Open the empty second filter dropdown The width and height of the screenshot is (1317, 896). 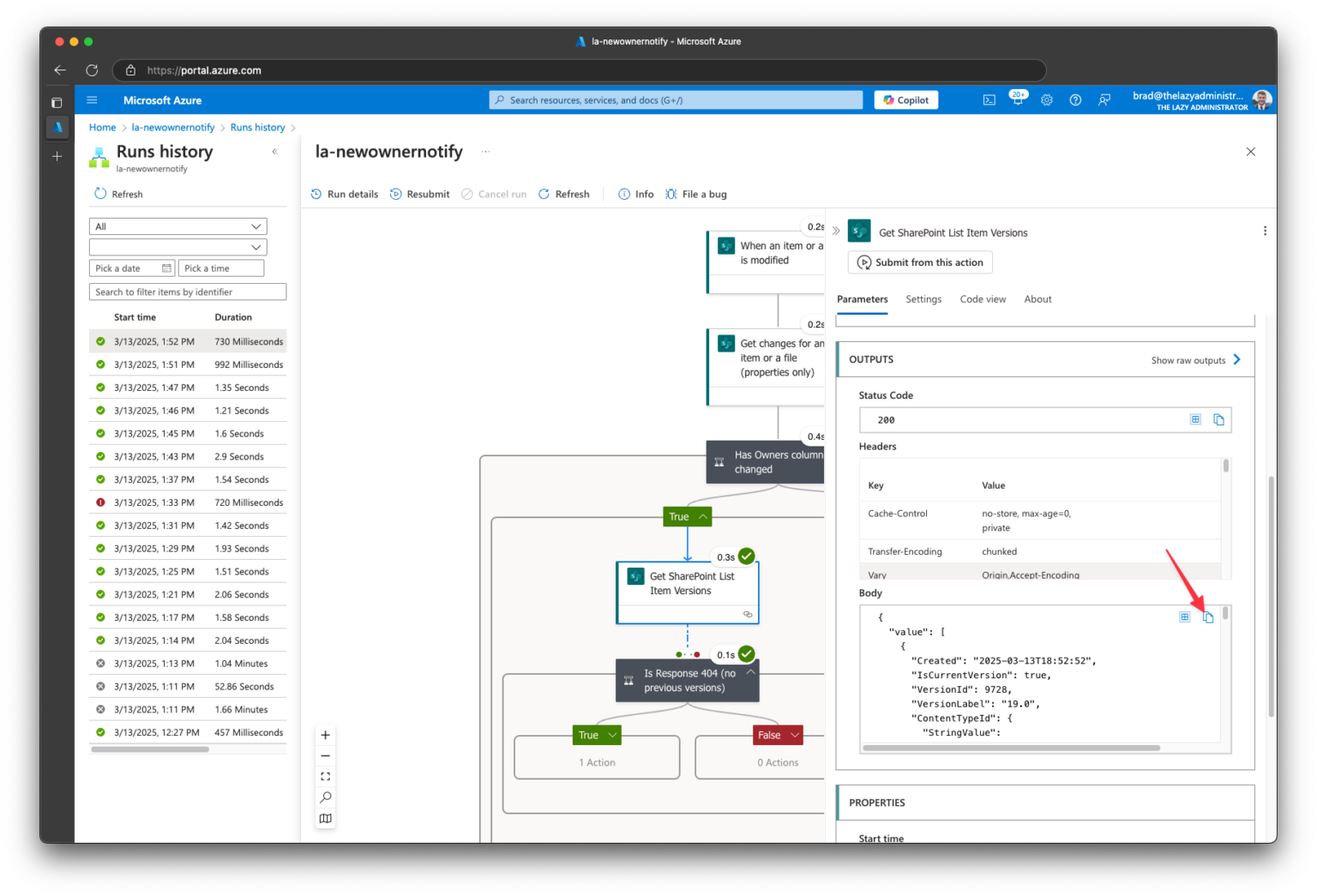(178, 247)
